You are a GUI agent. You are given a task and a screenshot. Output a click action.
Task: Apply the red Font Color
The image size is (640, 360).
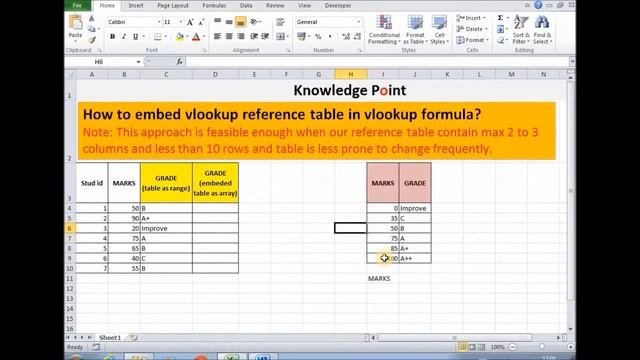[x=196, y=37]
